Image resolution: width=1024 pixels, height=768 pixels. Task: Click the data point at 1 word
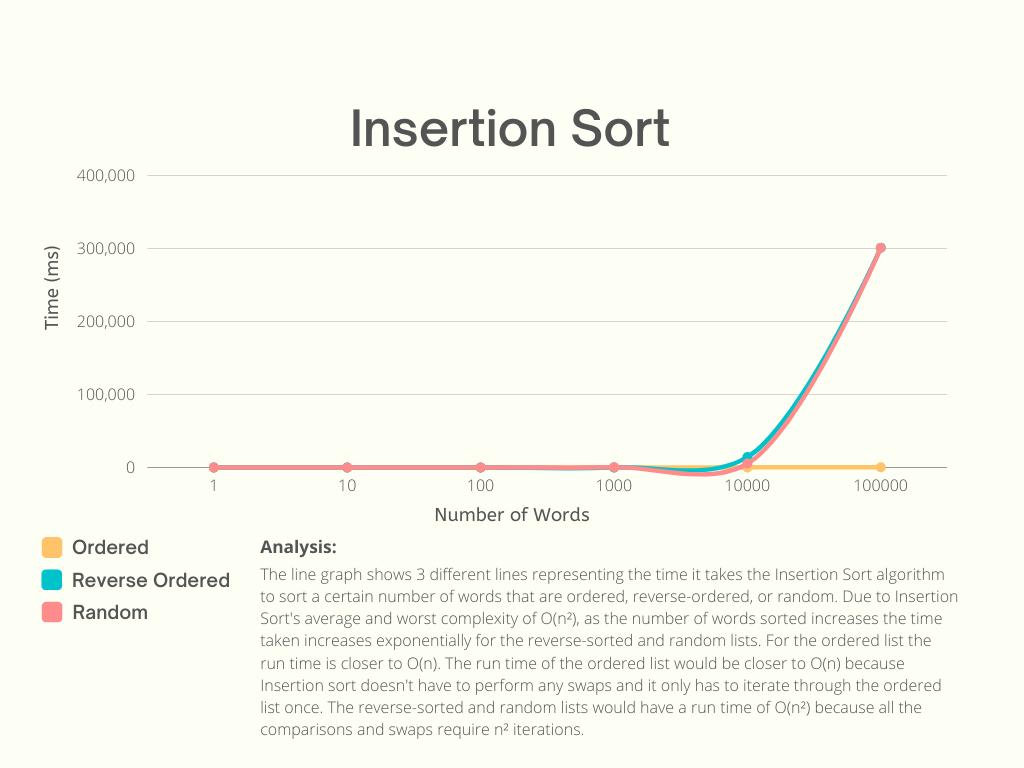[x=214, y=468]
